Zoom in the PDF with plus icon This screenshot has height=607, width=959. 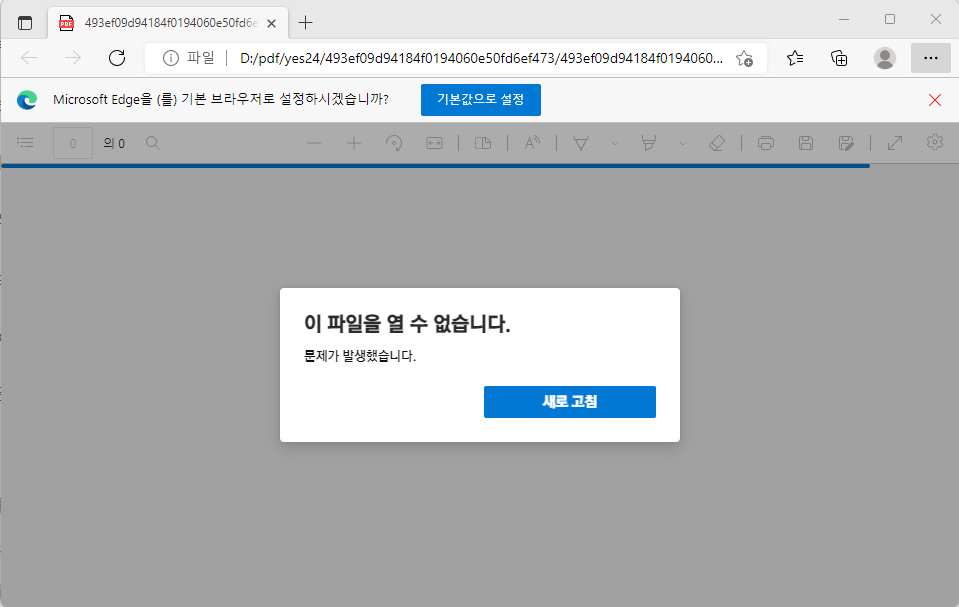pyautogui.click(x=354, y=143)
